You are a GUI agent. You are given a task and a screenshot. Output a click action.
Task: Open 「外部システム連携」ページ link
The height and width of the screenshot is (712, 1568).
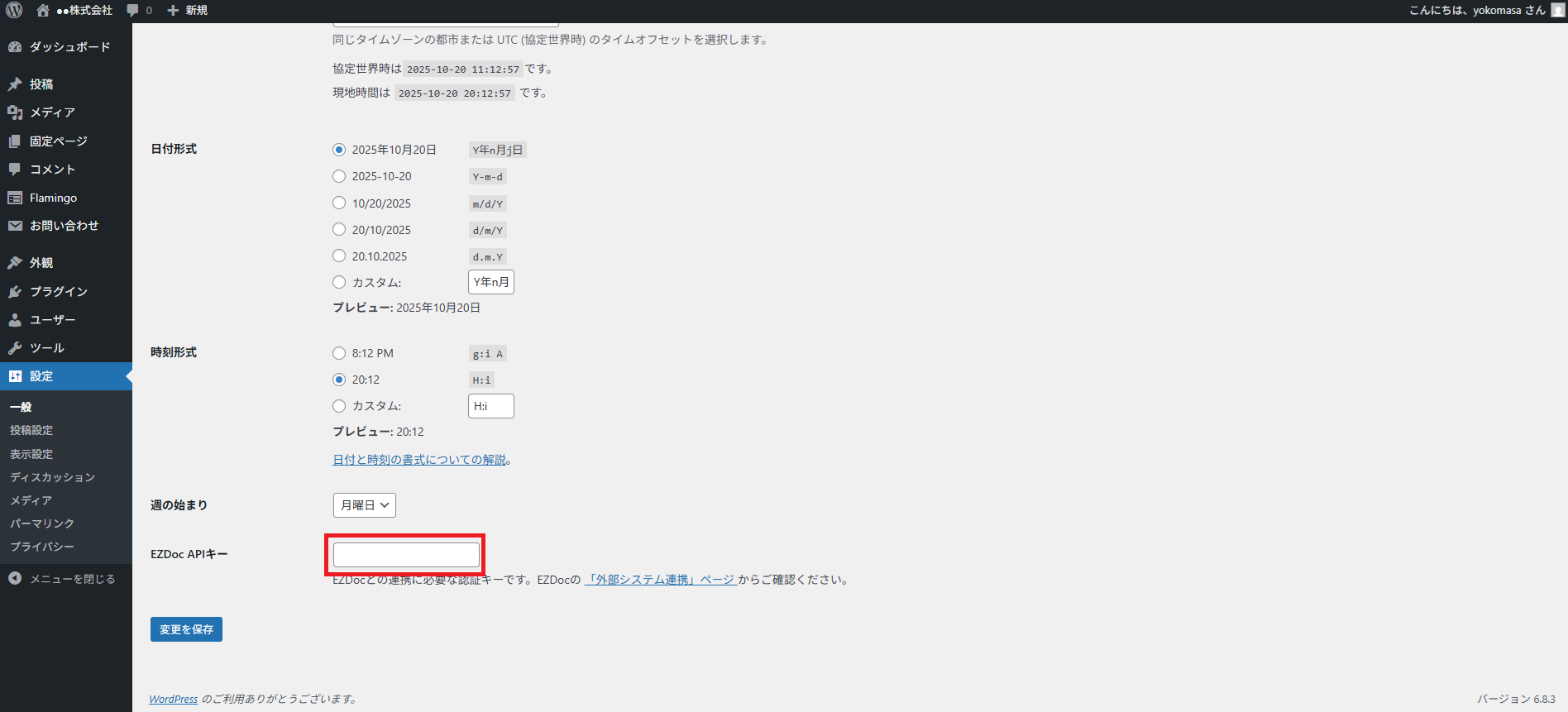660,580
